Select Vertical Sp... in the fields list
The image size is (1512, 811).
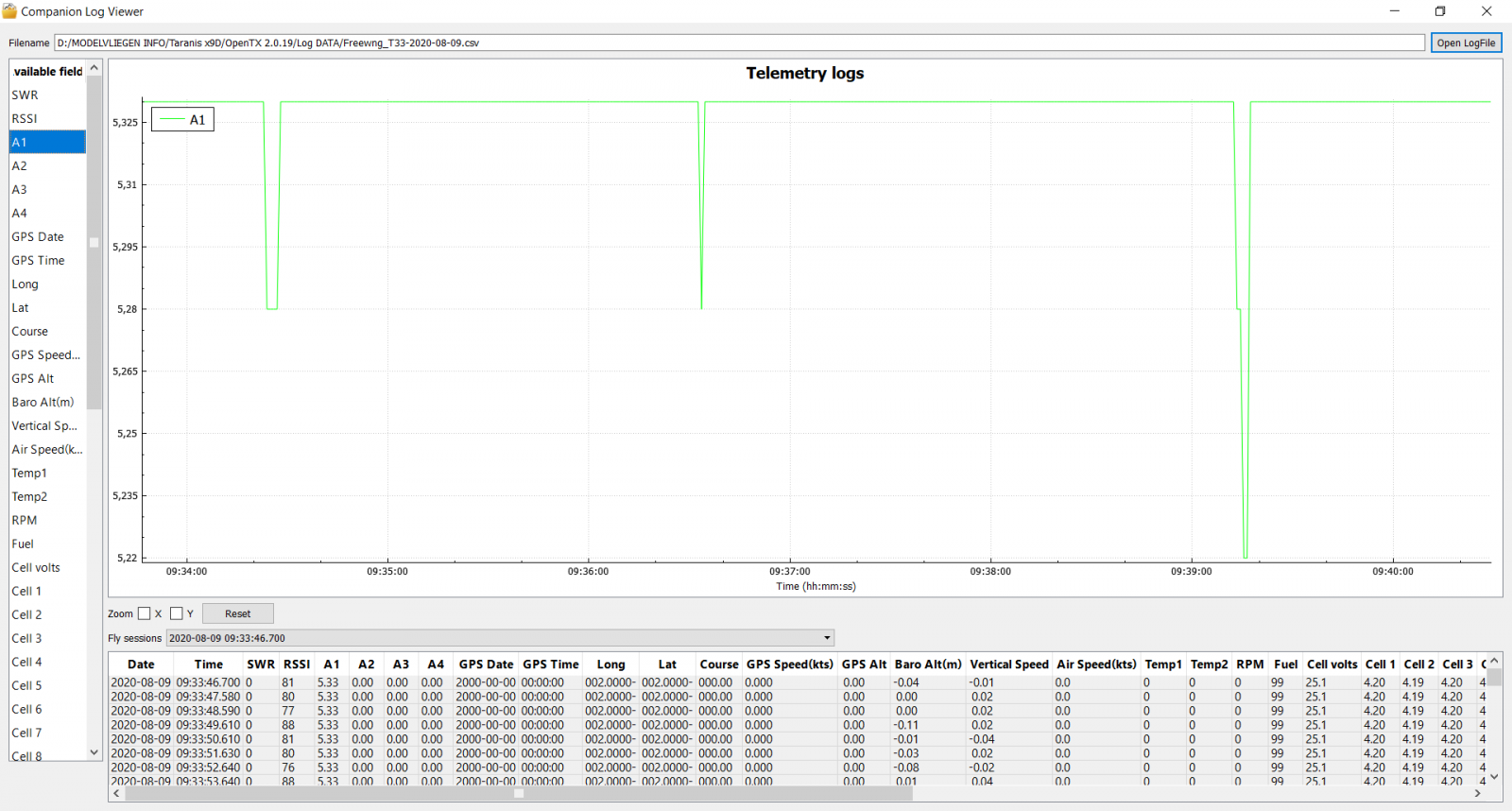47,425
